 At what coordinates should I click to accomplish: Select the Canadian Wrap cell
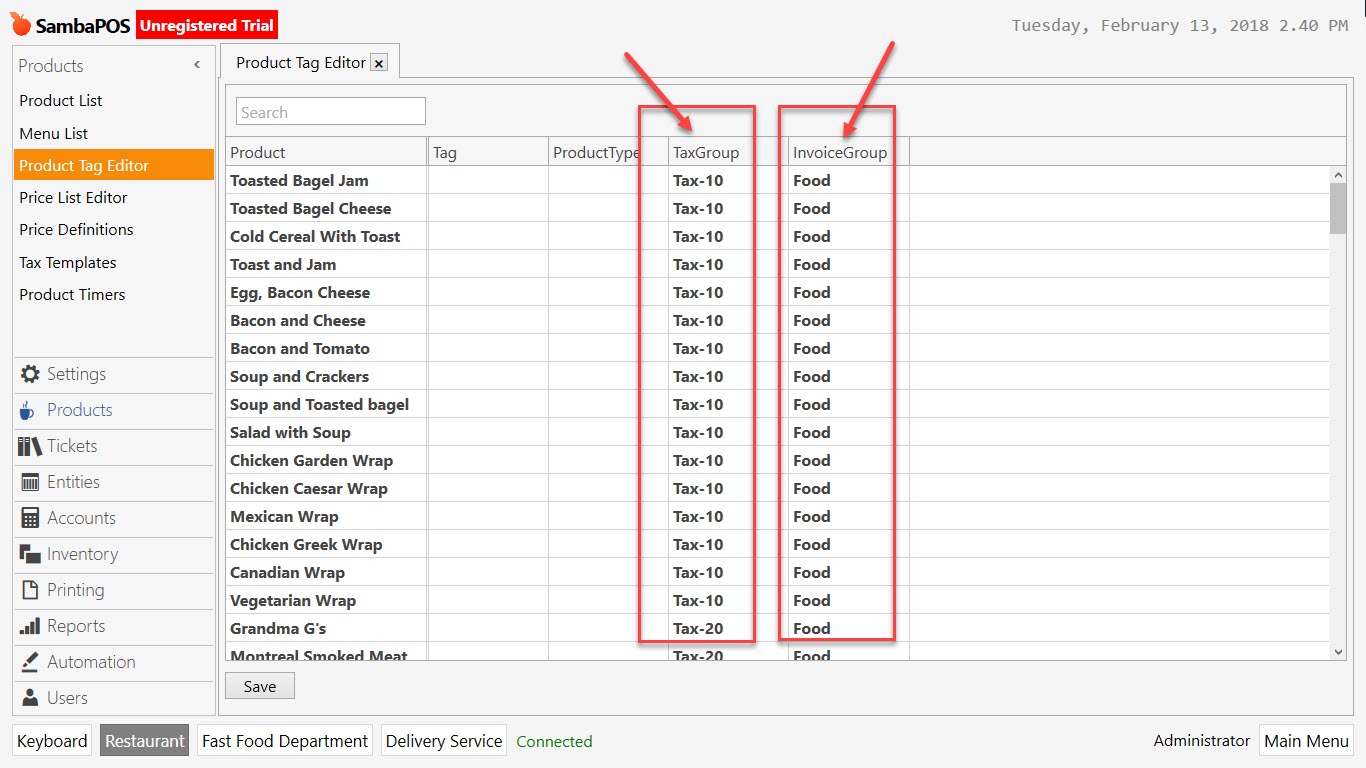[x=326, y=572]
